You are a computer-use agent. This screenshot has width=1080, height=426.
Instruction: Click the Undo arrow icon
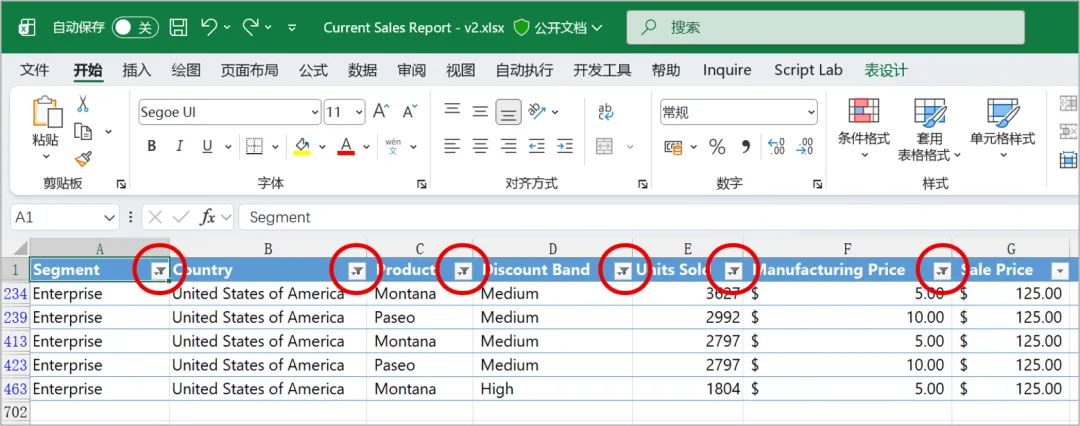point(209,27)
